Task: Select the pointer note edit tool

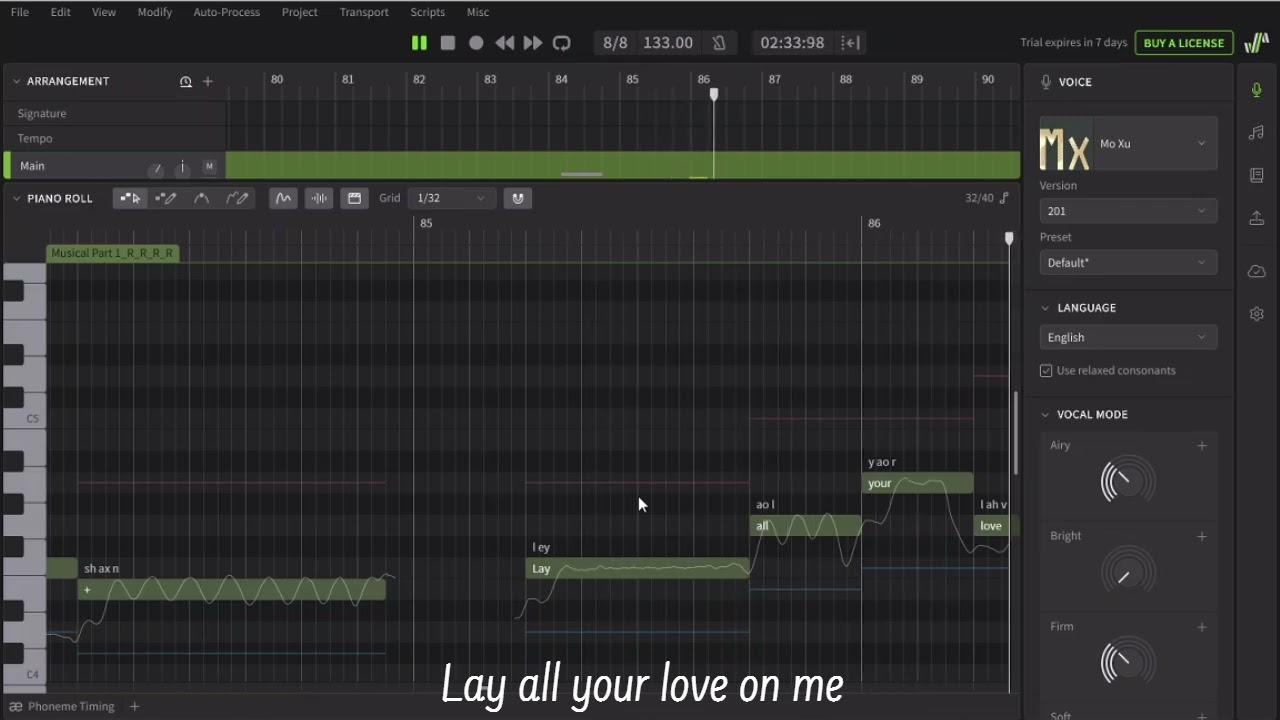Action: (130, 198)
